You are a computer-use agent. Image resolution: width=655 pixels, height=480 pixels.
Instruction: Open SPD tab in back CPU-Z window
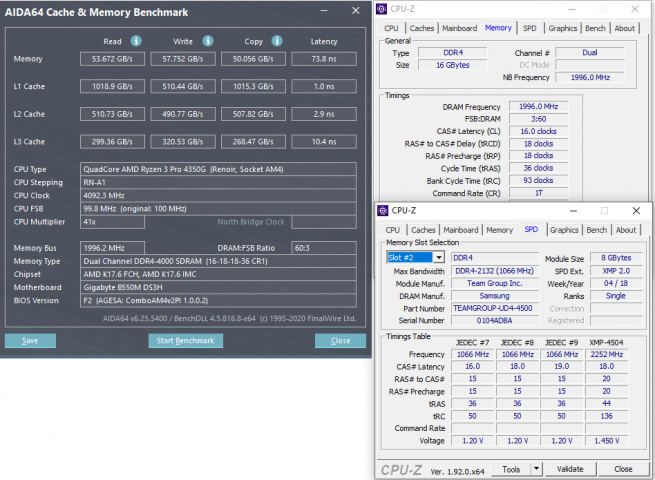(530, 28)
